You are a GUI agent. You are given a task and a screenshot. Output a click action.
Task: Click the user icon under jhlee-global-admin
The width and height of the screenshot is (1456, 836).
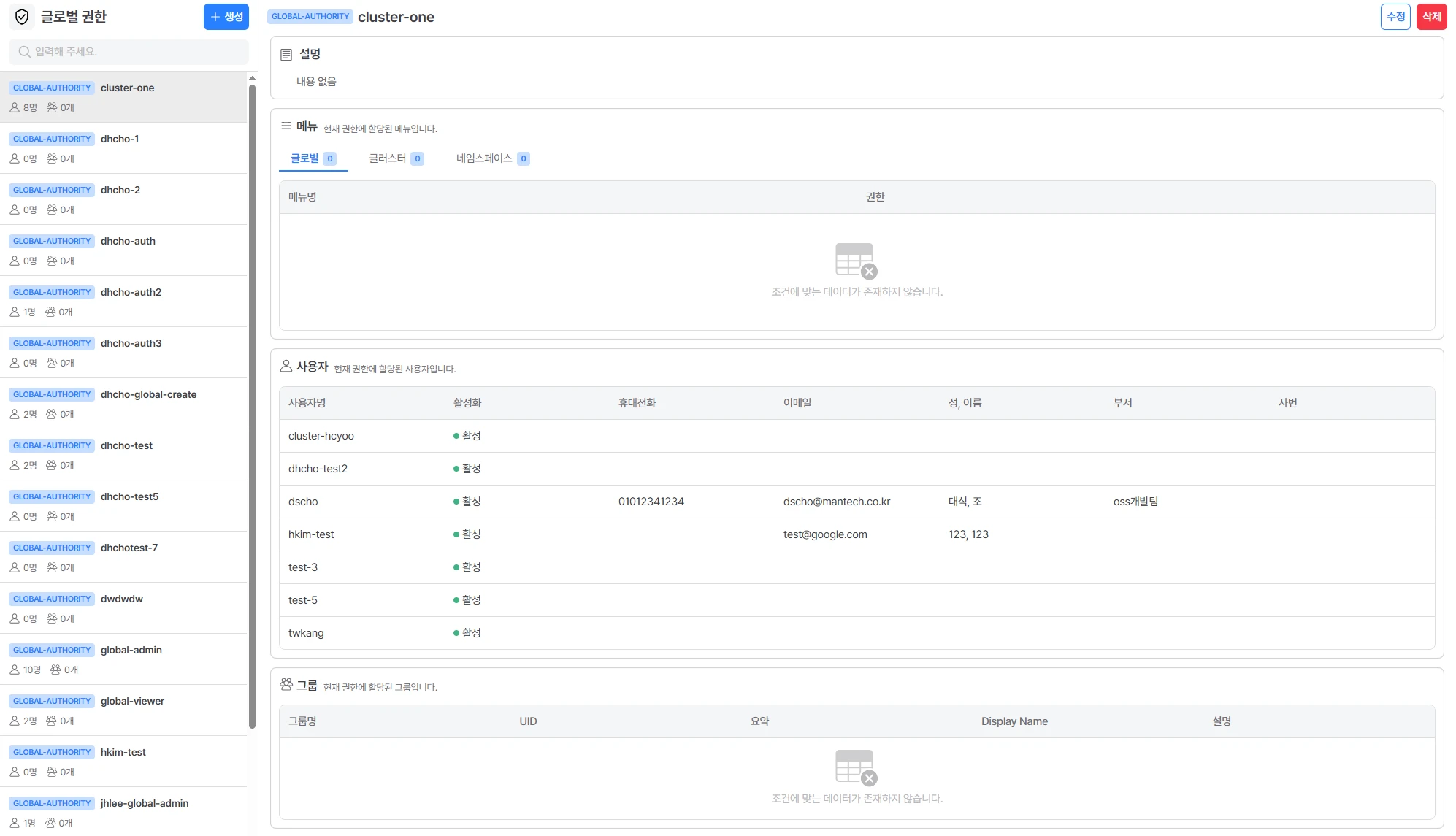(15, 823)
